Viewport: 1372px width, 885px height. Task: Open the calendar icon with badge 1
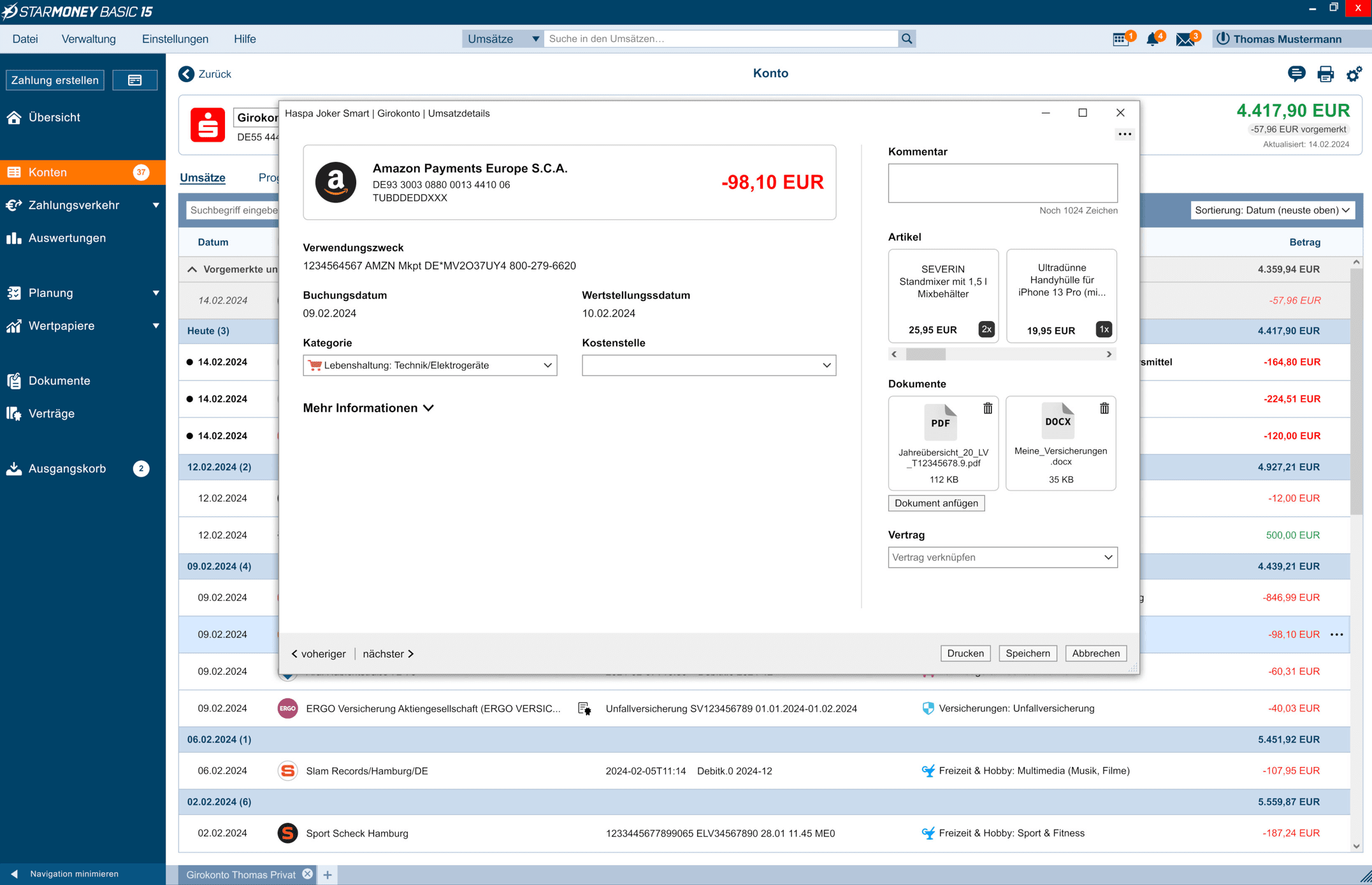click(x=1120, y=40)
